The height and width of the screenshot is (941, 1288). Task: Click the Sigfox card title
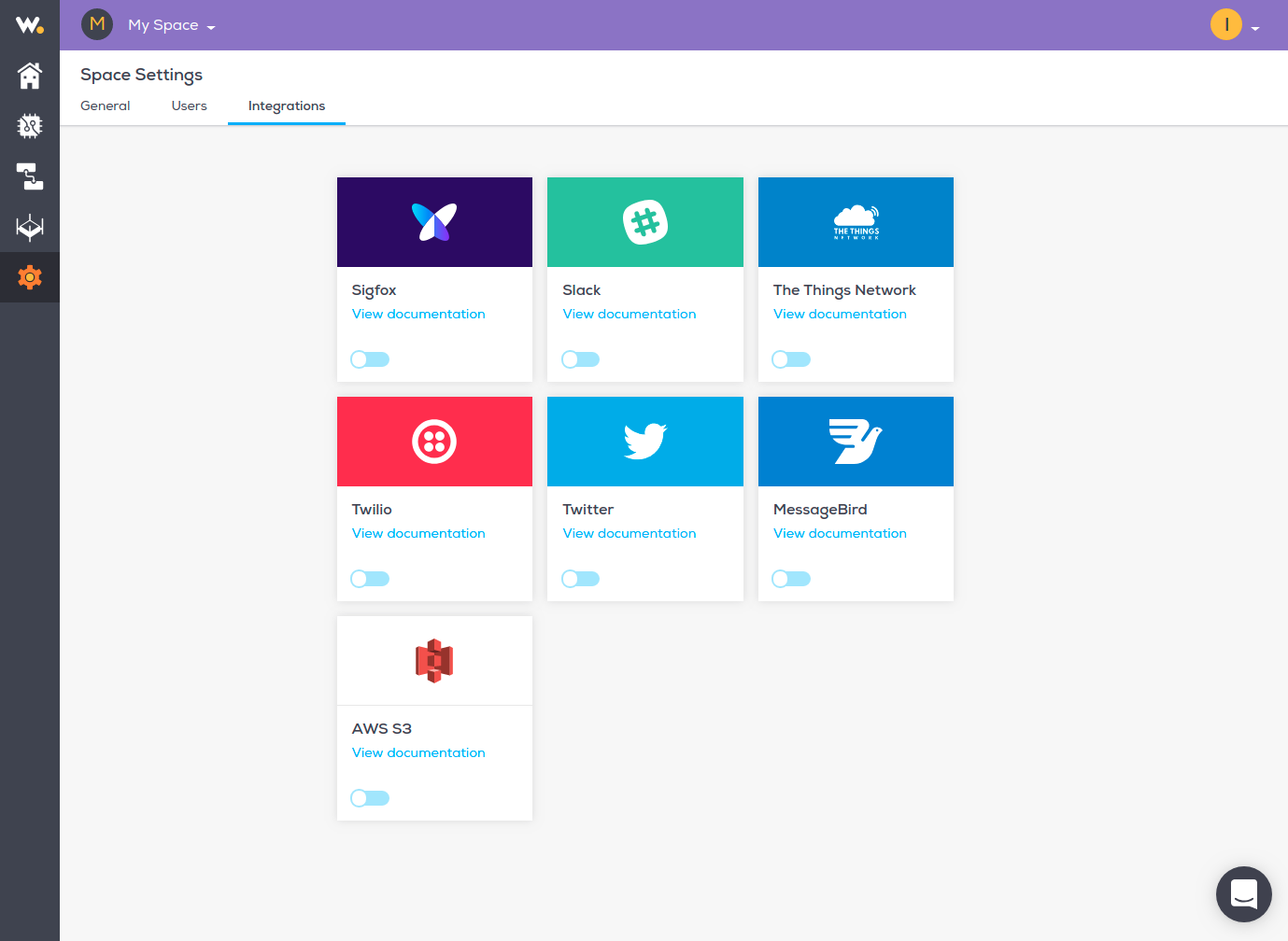tap(374, 290)
